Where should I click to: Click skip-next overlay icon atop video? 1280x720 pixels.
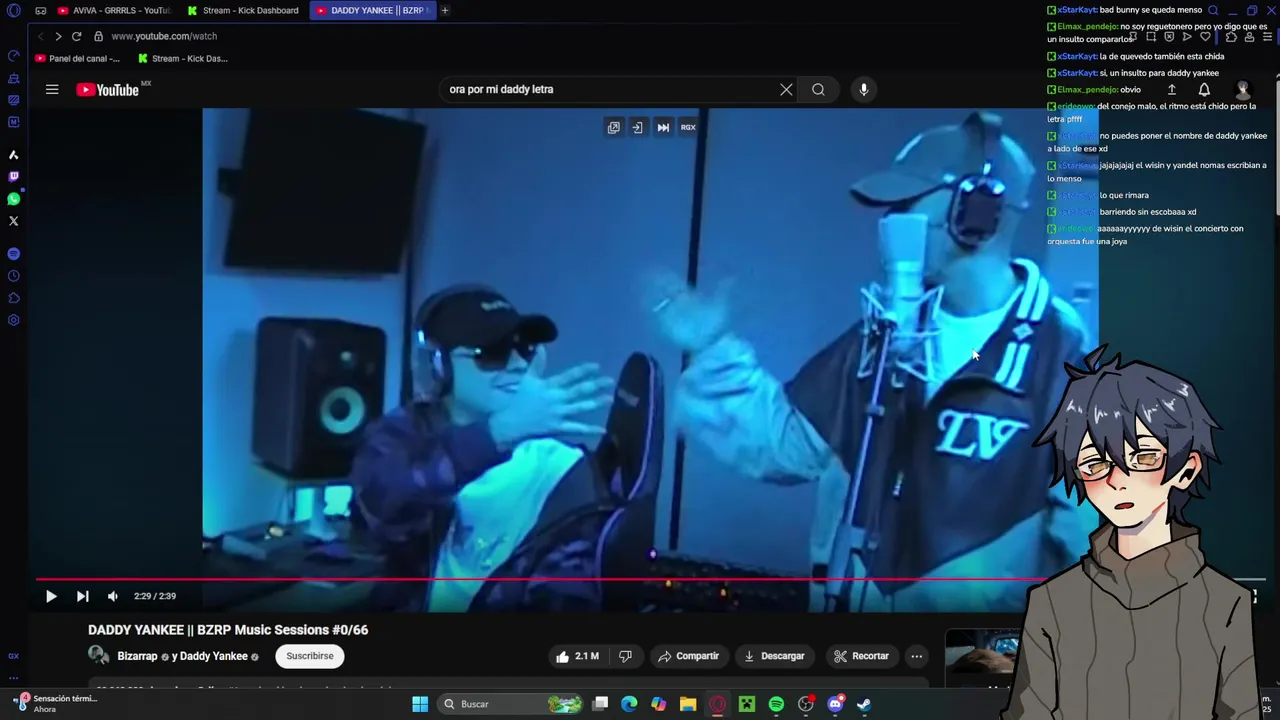pos(663,127)
